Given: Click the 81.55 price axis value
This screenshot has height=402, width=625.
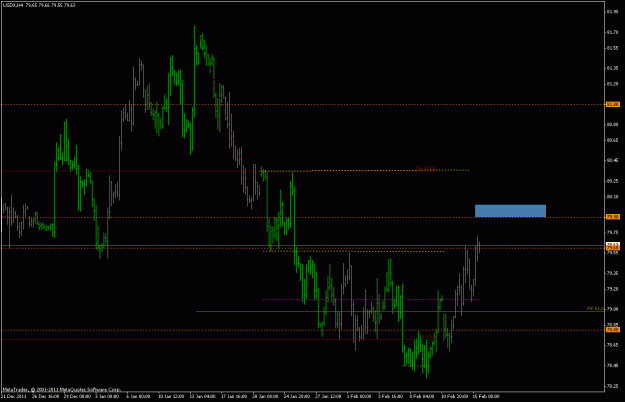Looking at the screenshot, I should click(613, 48).
